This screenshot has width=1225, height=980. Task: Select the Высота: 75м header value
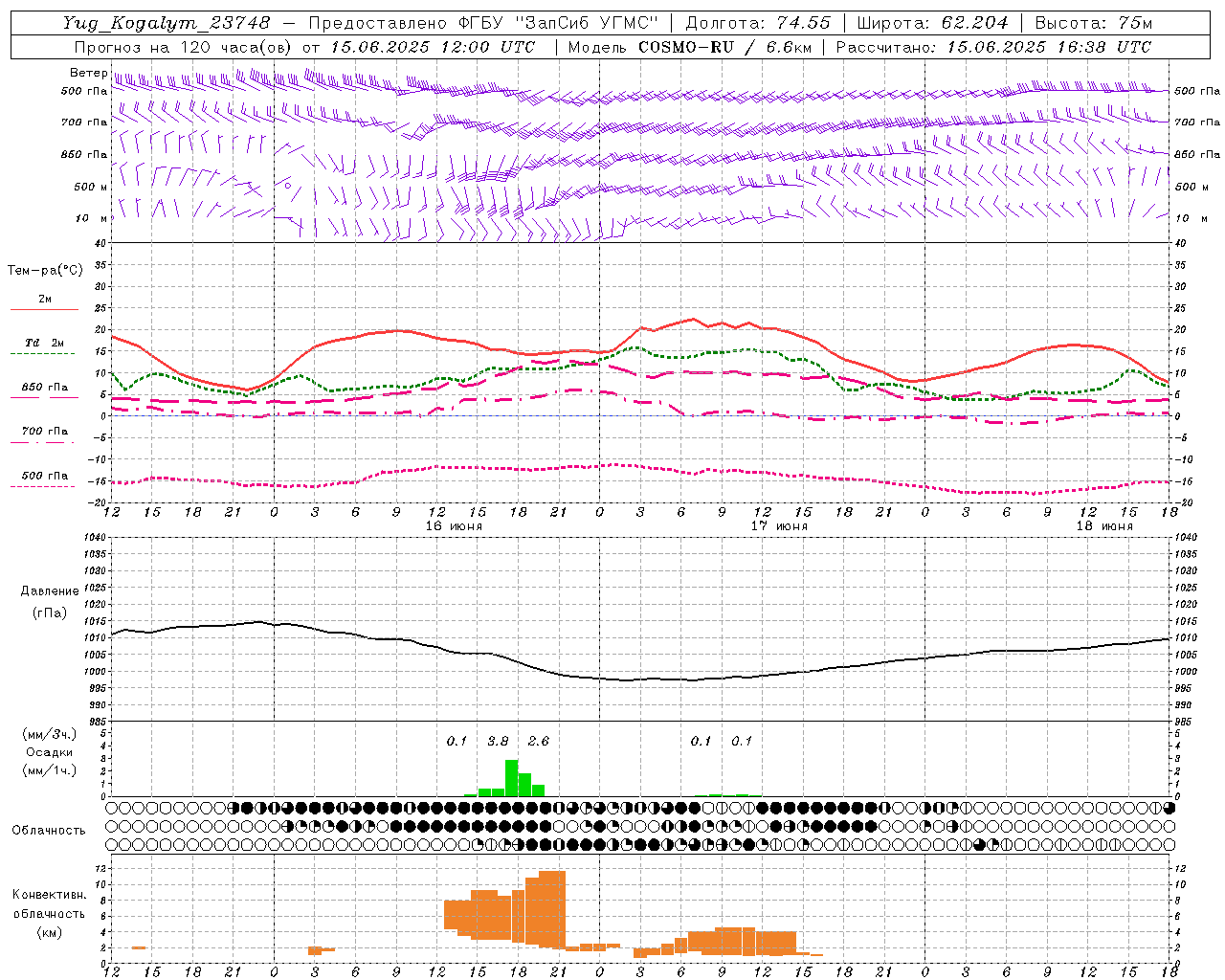point(1093,23)
